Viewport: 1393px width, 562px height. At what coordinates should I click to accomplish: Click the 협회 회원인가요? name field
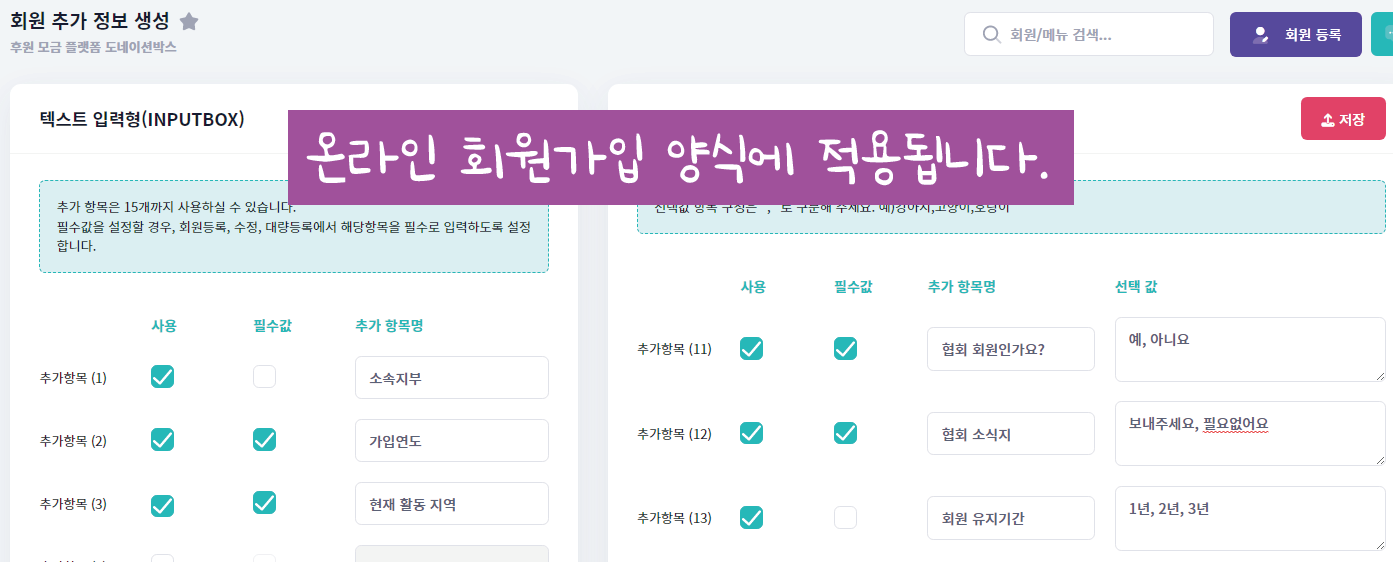click(1010, 349)
